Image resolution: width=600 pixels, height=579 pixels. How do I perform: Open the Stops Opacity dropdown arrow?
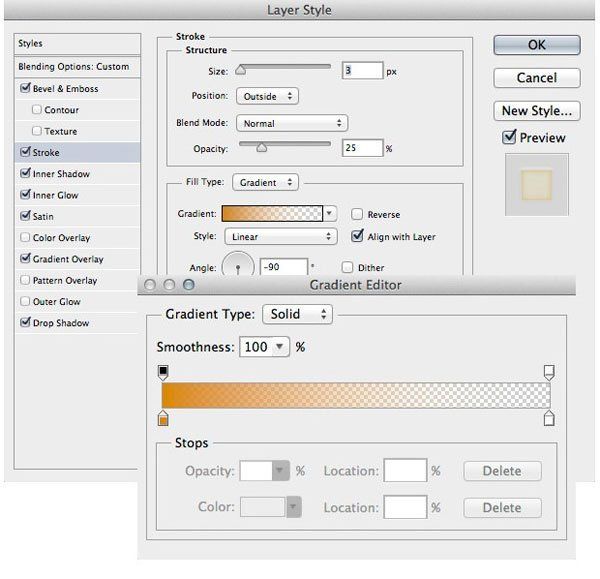pyautogui.click(x=280, y=470)
